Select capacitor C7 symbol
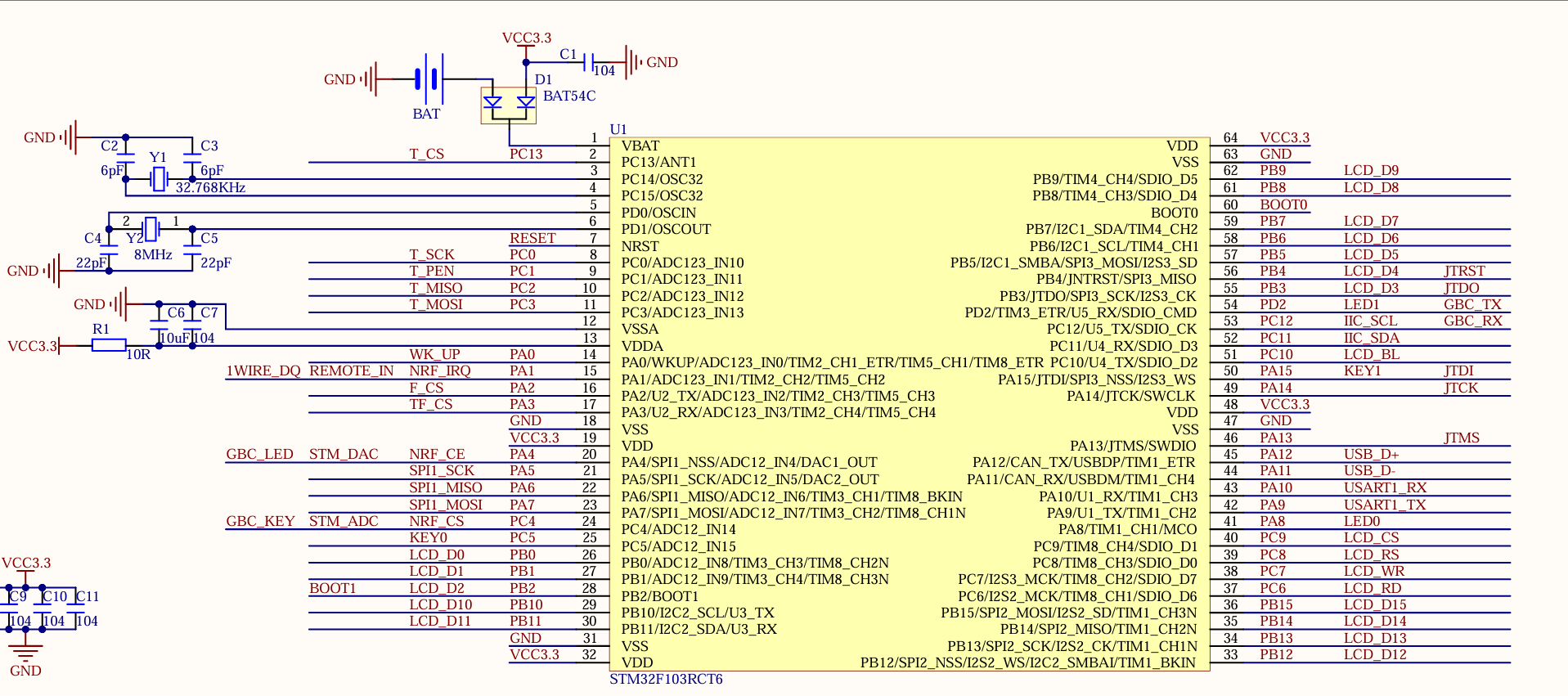Screen dimensions: 1568x696 [x=193, y=325]
